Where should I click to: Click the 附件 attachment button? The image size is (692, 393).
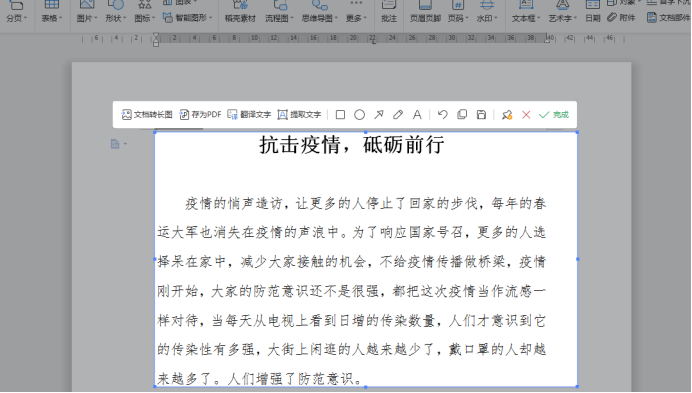[621, 18]
